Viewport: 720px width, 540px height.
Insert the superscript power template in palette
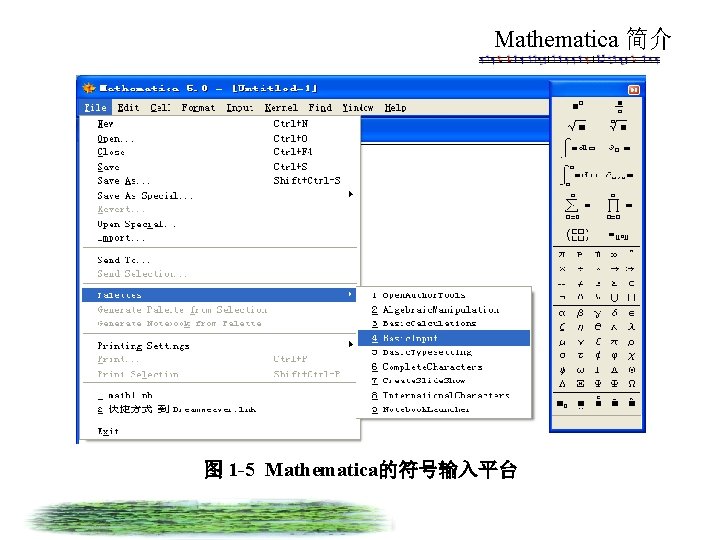point(578,105)
